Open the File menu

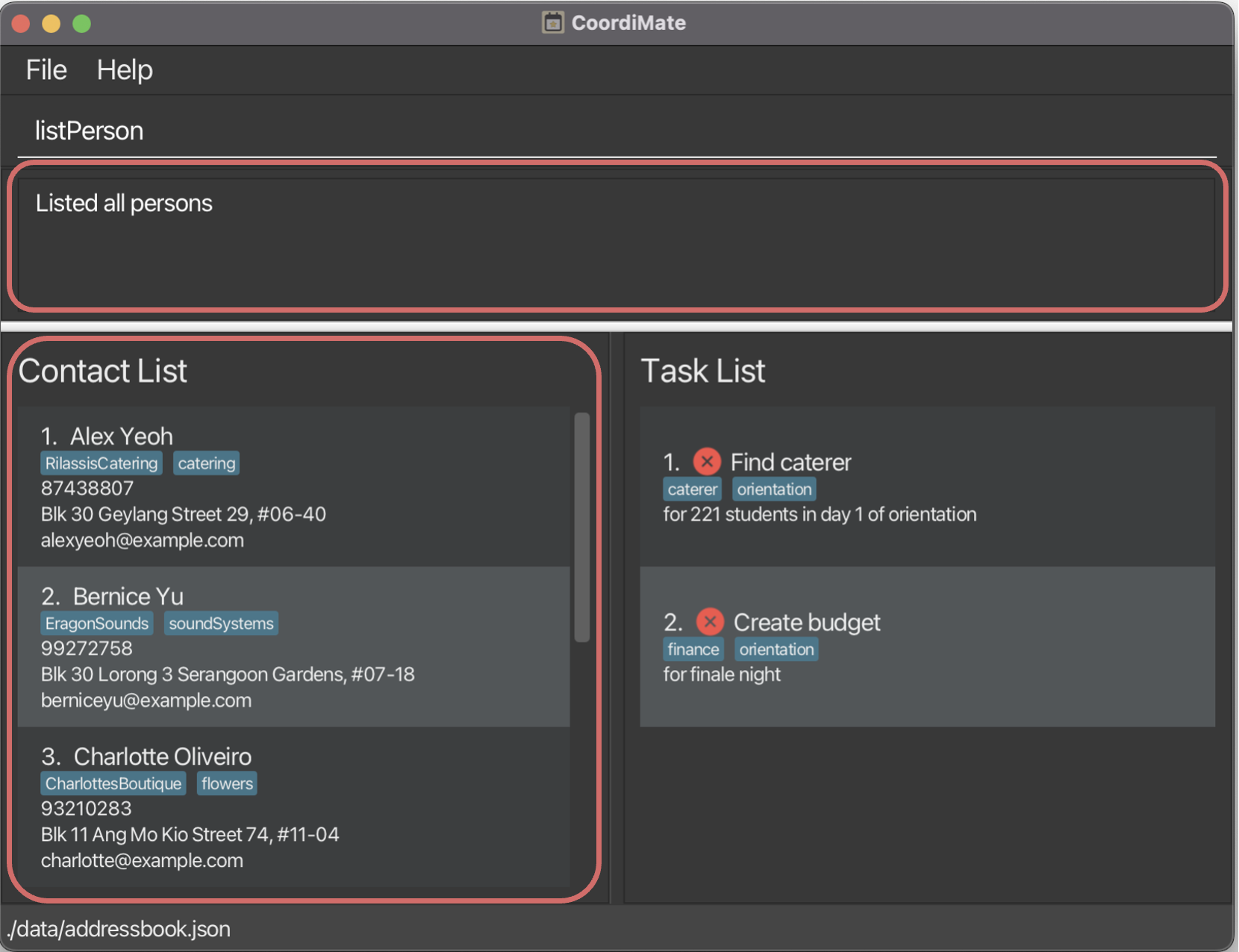pos(46,70)
